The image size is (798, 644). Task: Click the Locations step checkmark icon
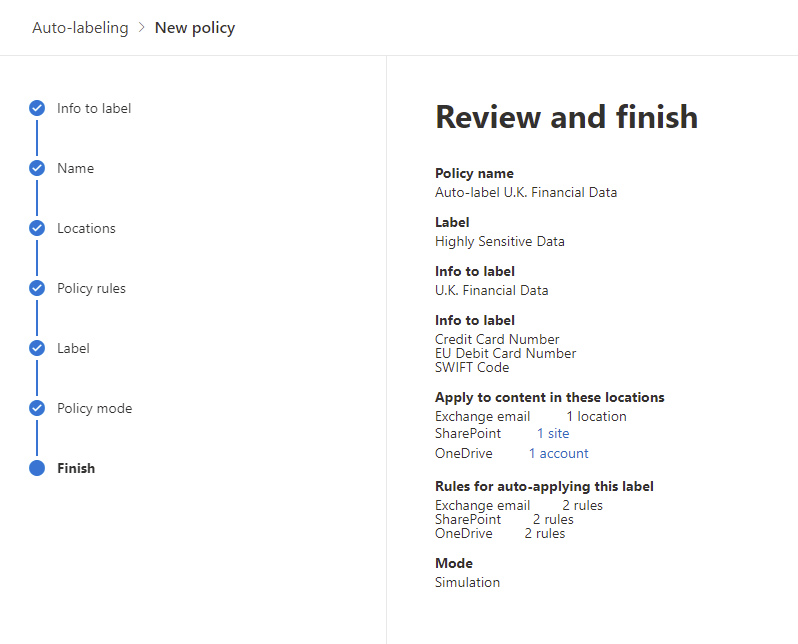[x=37, y=228]
